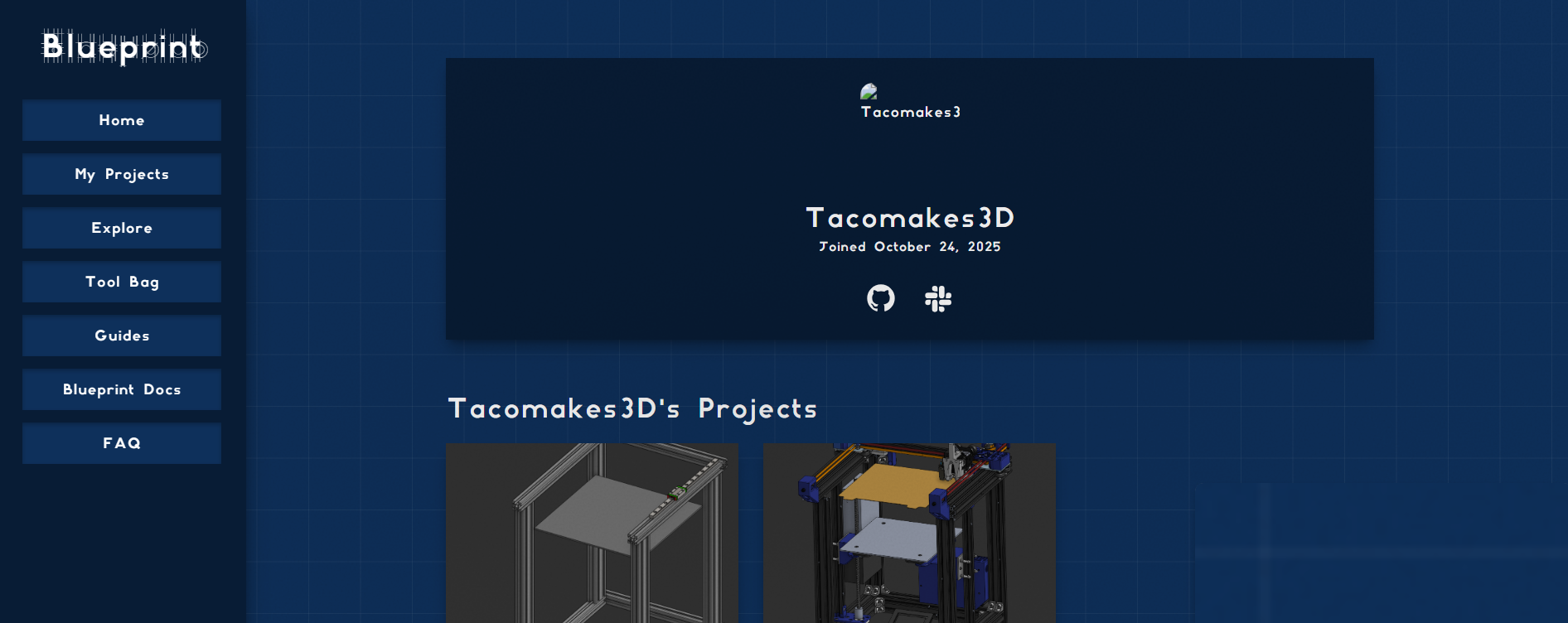Go to the Home page

[x=122, y=120]
